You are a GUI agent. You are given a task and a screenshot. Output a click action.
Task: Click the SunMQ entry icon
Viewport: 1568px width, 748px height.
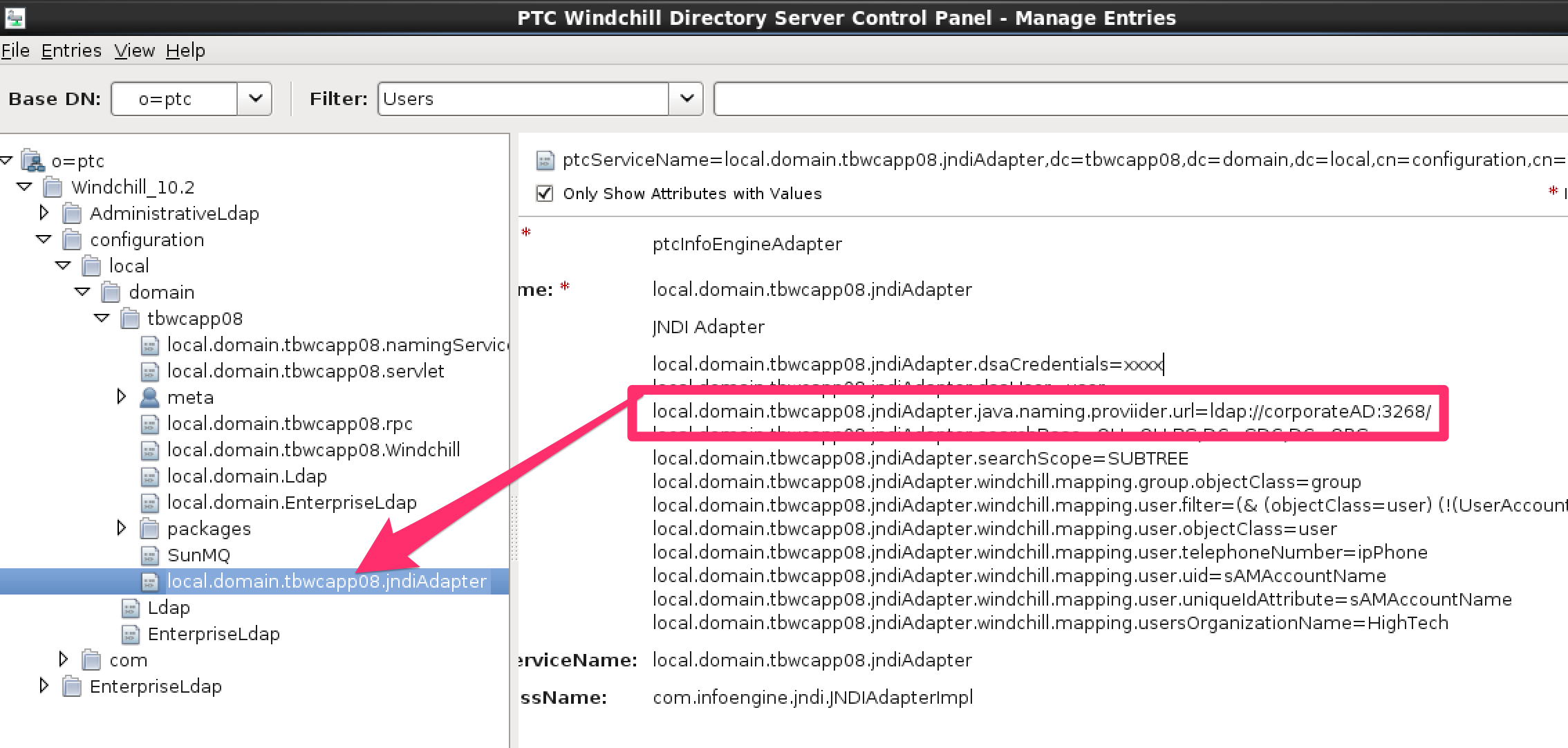tap(149, 555)
